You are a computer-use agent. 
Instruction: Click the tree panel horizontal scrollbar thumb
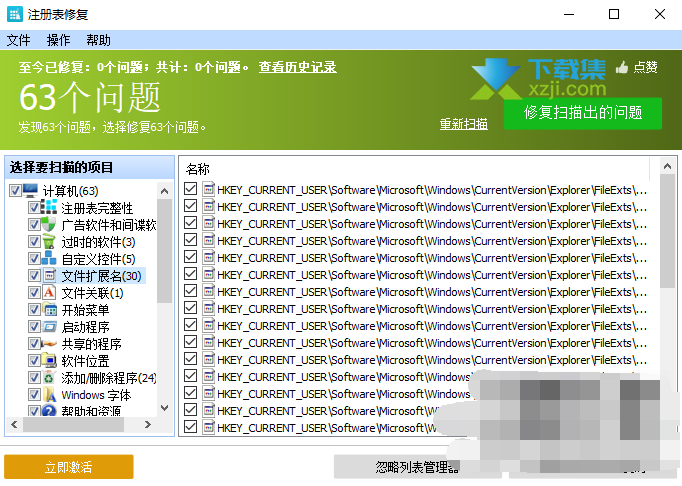[73, 424]
